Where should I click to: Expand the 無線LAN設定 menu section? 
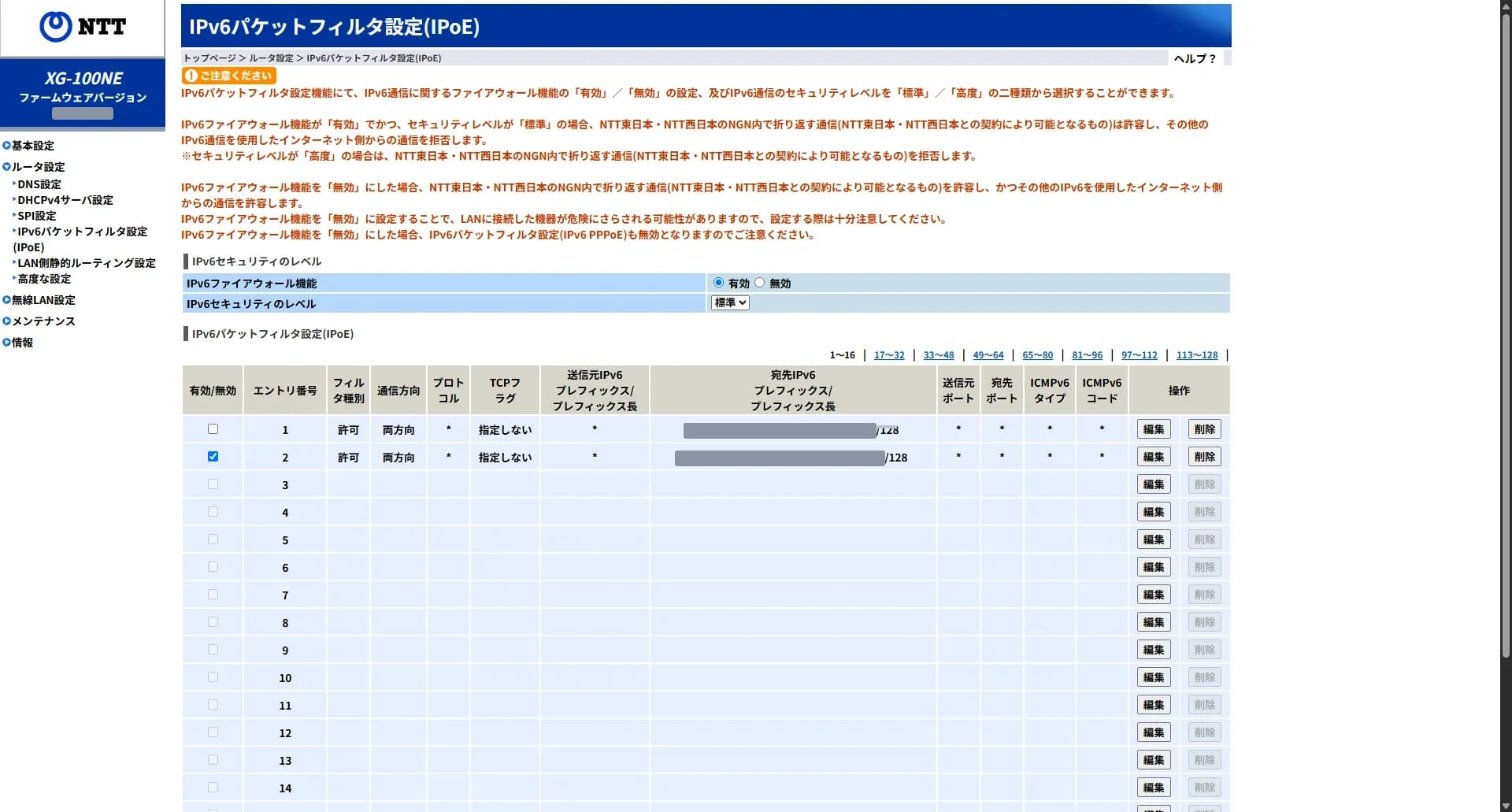(43, 300)
